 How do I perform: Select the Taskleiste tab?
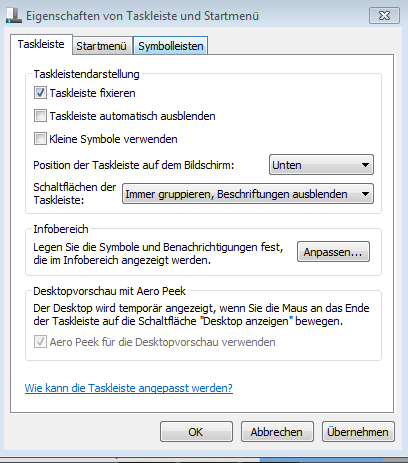click(x=41, y=44)
